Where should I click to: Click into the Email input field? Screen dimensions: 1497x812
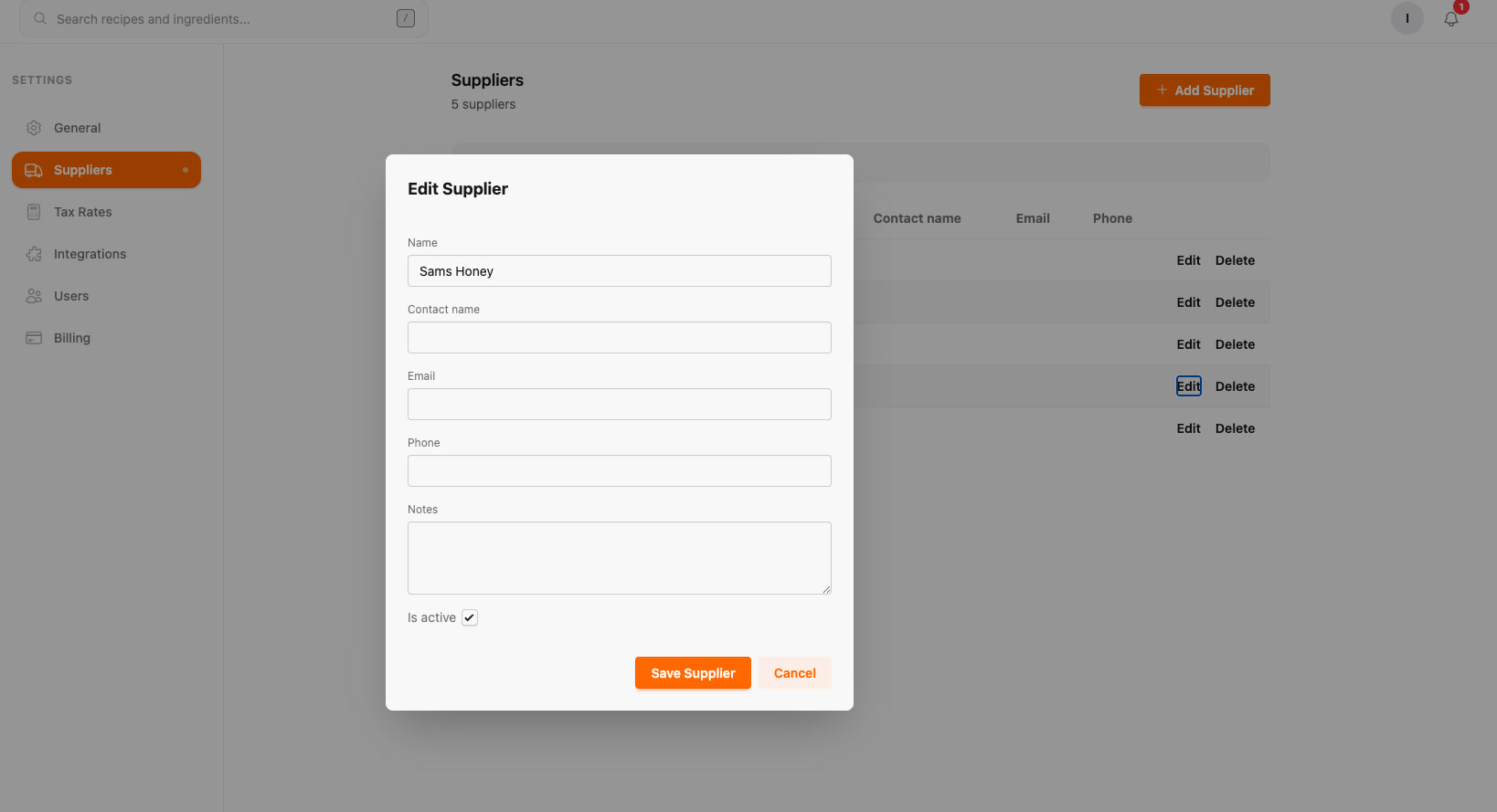(620, 405)
